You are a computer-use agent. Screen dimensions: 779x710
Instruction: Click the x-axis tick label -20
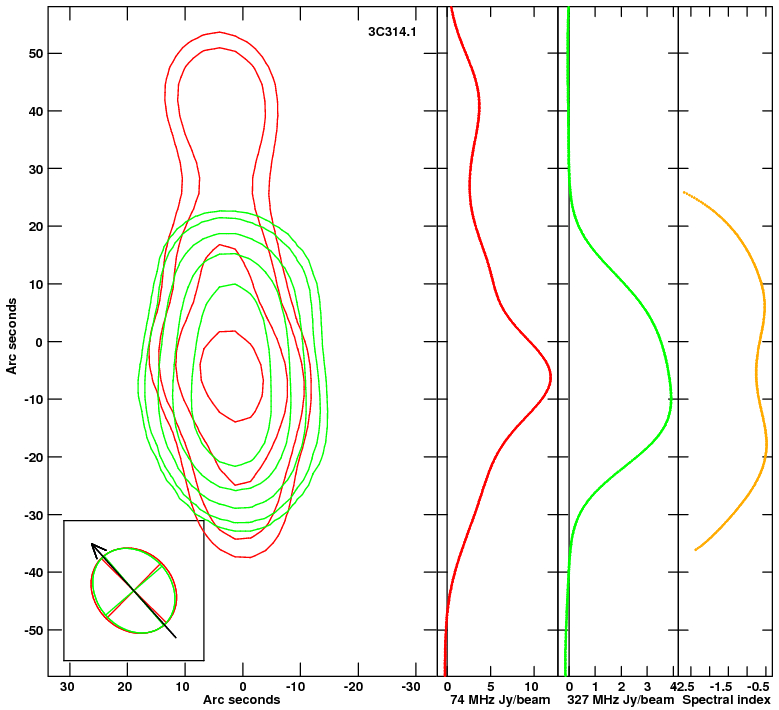pyautogui.click(x=353, y=687)
